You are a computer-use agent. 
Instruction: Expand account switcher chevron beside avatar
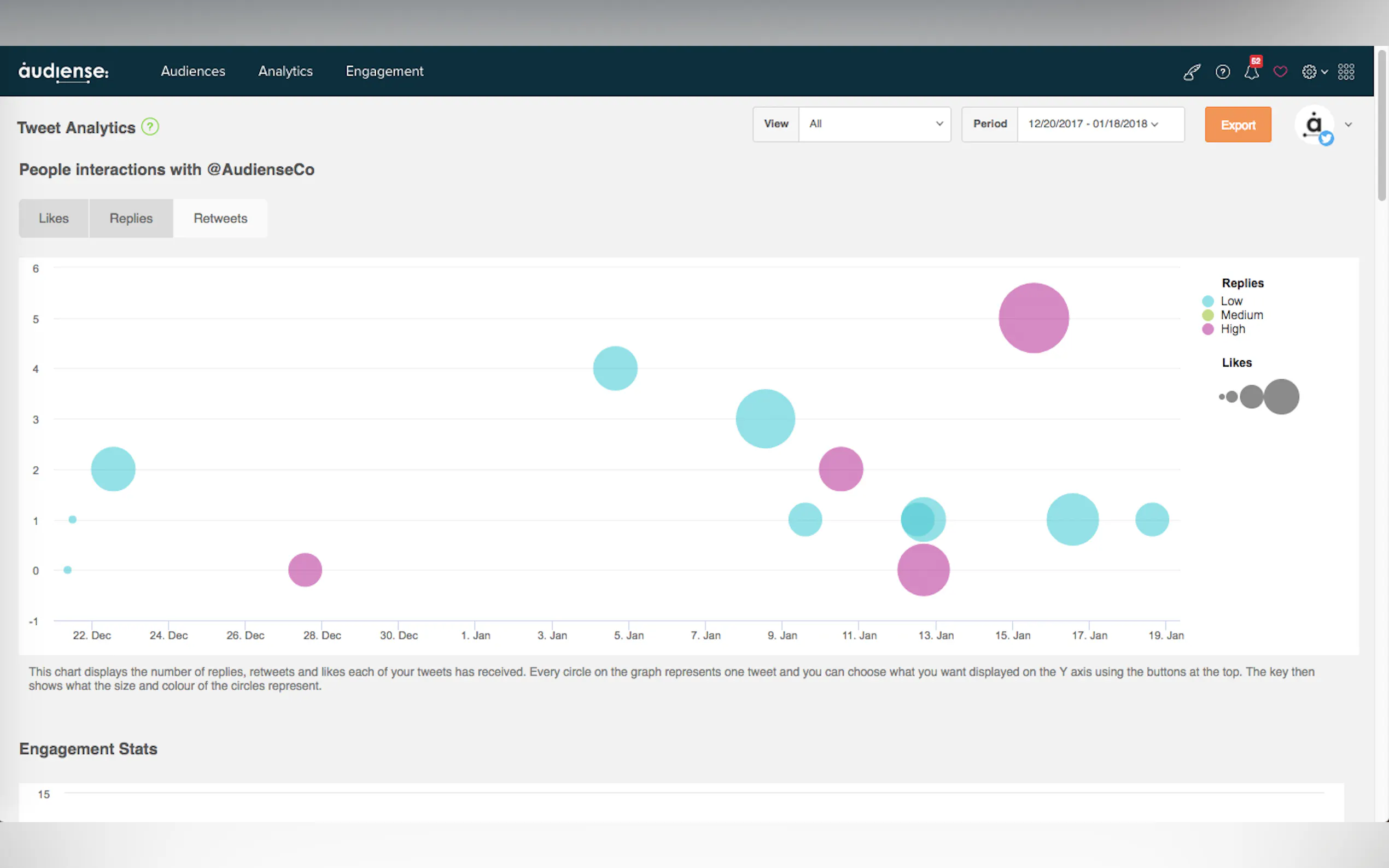(1348, 125)
